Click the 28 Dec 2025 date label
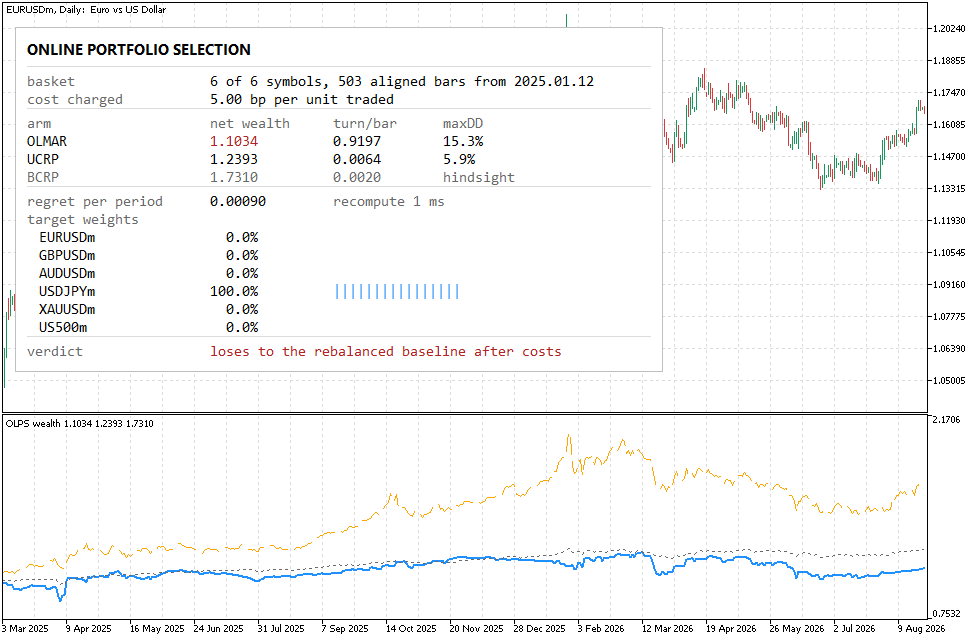Image resolution: width=980 pixels, height=640 pixels. coord(539,629)
